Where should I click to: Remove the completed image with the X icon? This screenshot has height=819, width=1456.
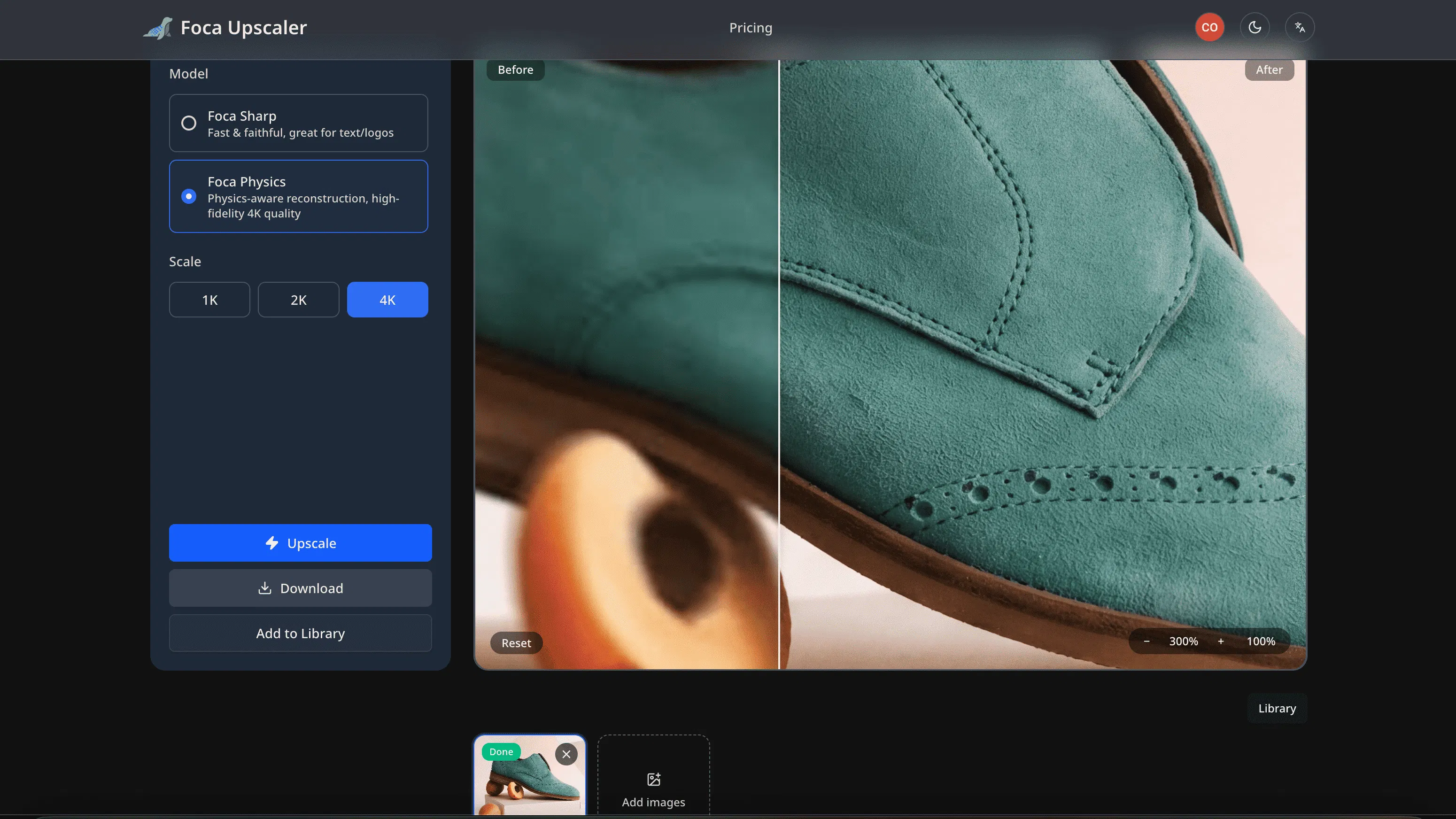click(x=566, y=754)
